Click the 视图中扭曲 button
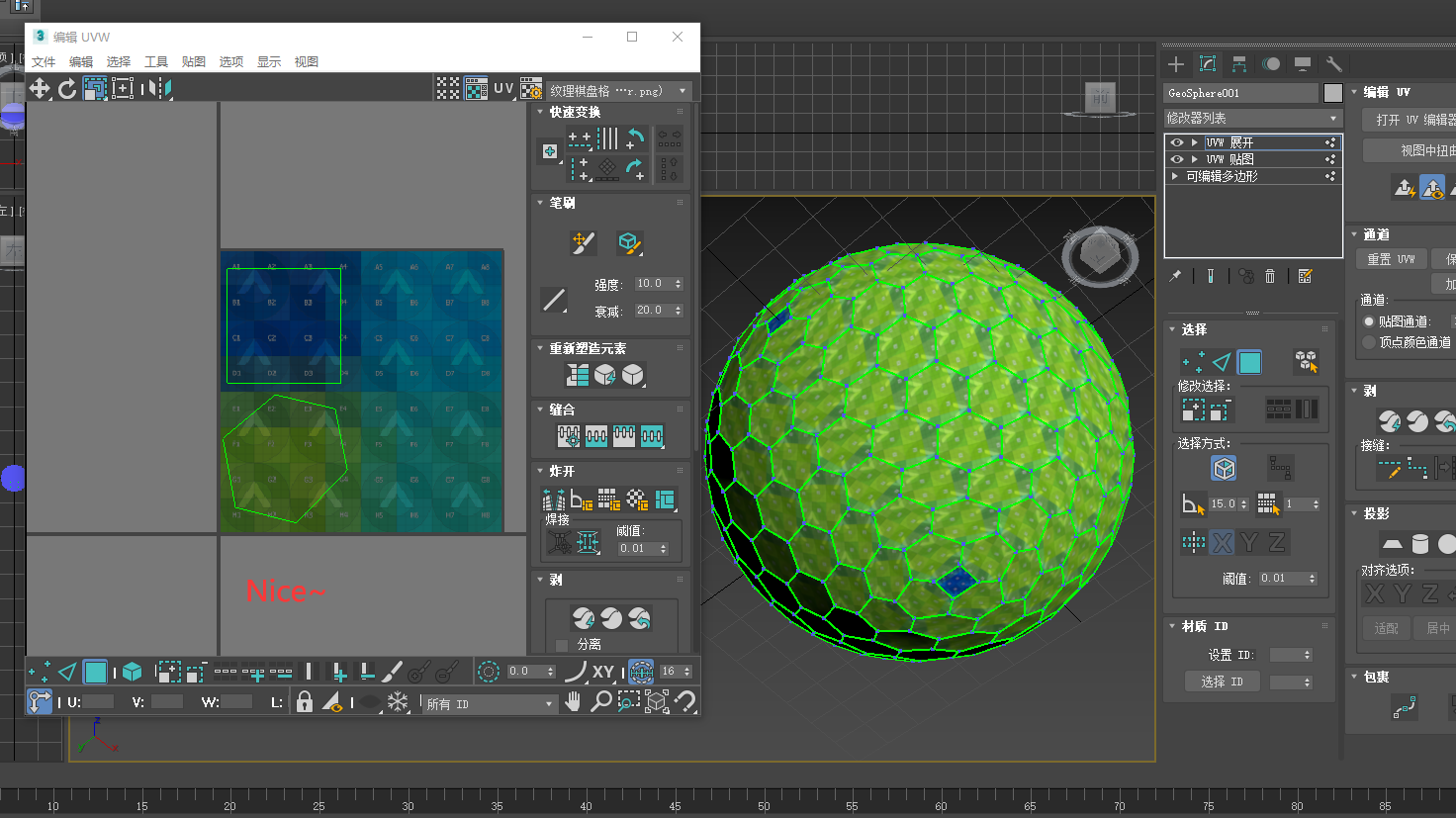The width and height of the screenshot is (1456, 818). 1410,150
